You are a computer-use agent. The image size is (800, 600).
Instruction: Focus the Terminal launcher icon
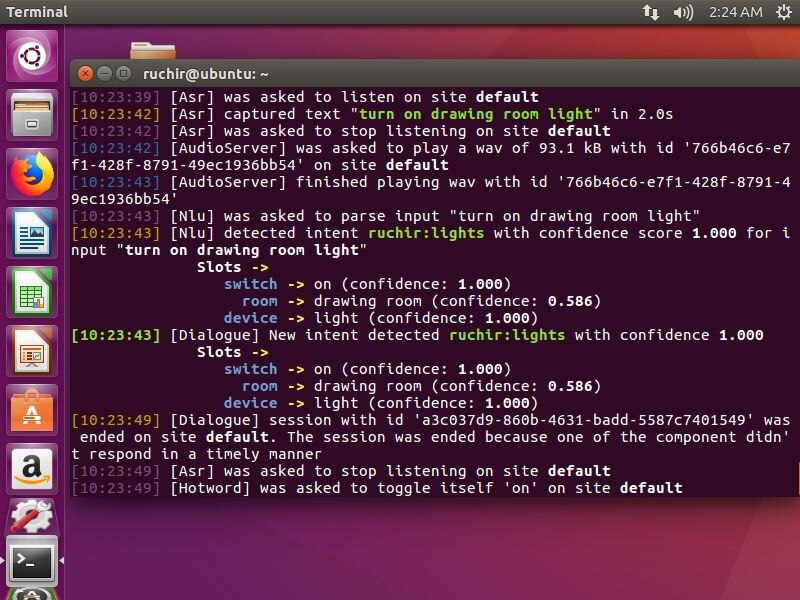coord(32,561)
